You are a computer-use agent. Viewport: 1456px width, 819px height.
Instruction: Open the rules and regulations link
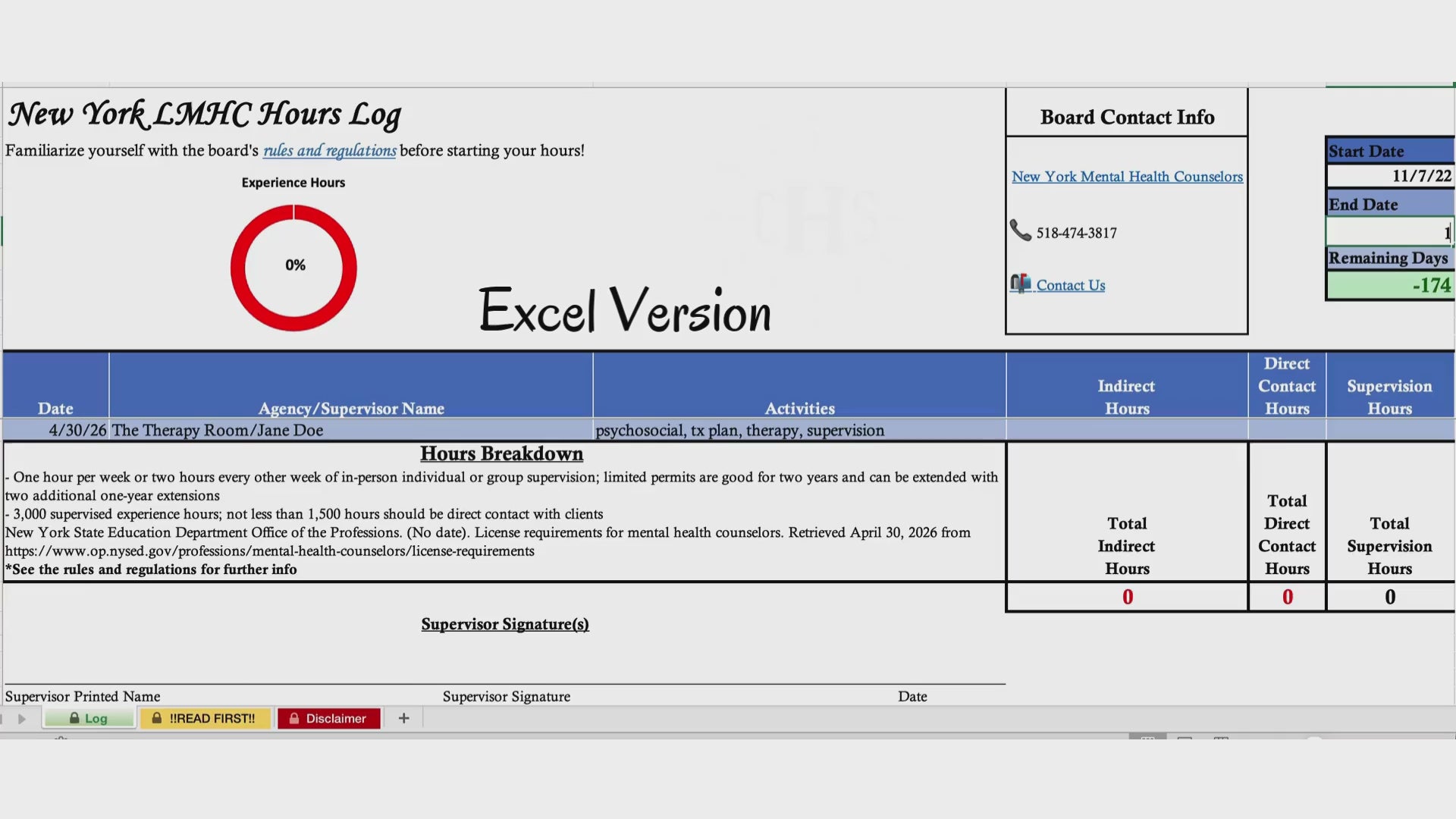pyautogui.click(x=329, y=150)
